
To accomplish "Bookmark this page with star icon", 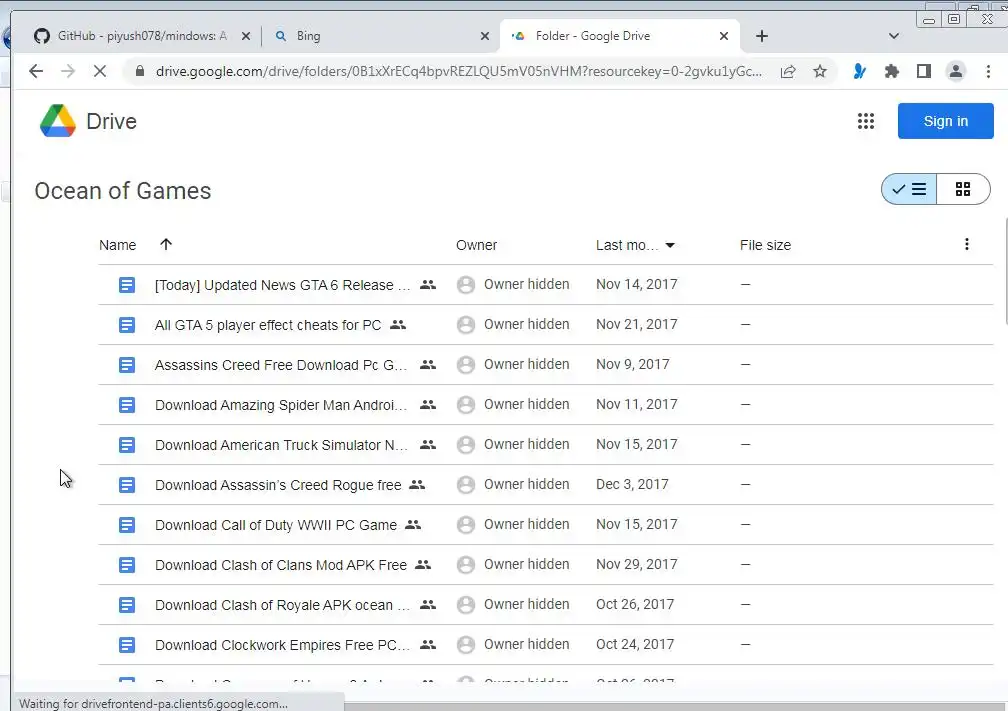I will [820, 71].
